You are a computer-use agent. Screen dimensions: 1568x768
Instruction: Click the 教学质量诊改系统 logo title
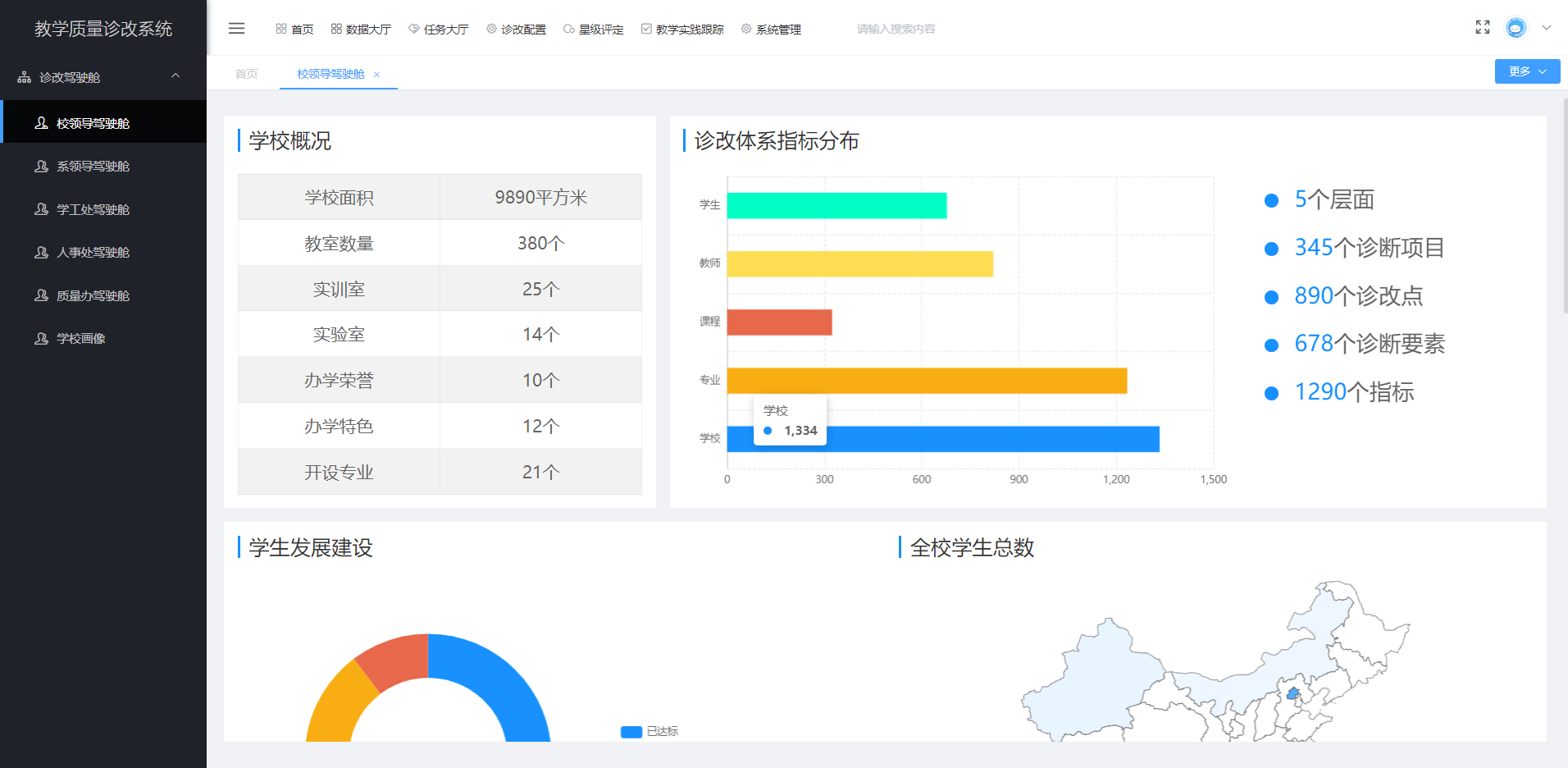[x=103, y=29]
